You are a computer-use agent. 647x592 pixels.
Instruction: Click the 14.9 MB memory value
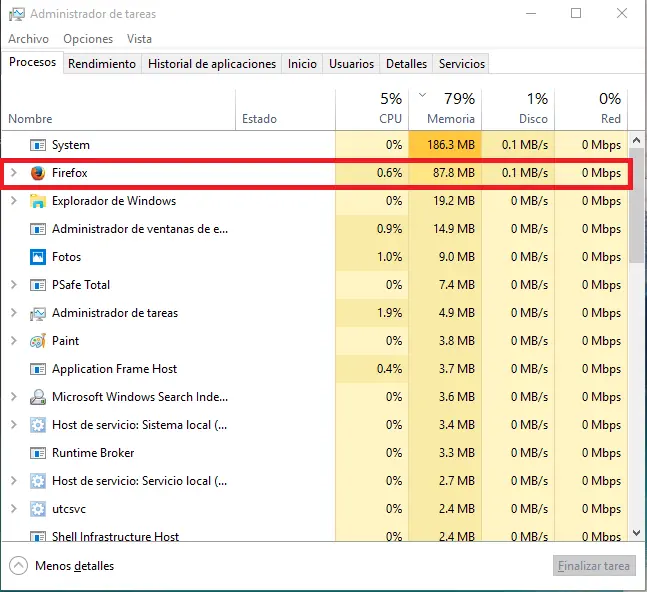[x=454, y=229]
